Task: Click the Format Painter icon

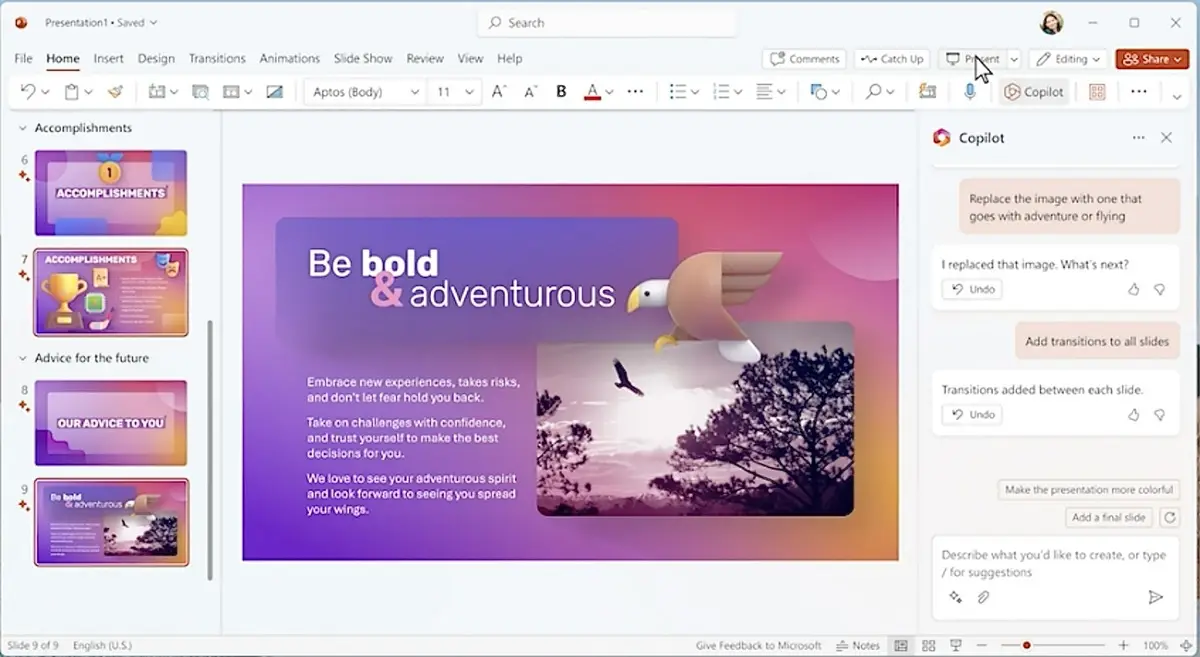Action: click(115, 92)
